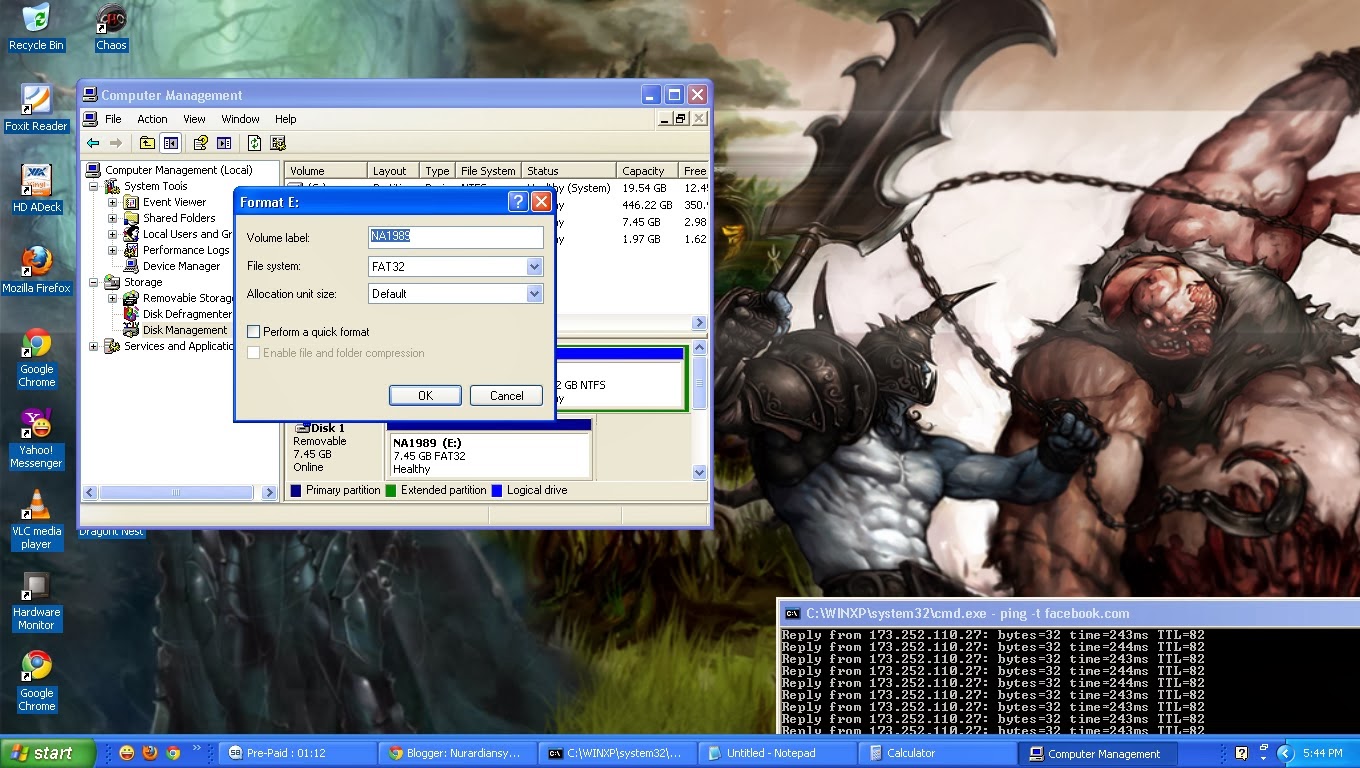Select Device Manager in the tree
Image resolution: width=1360 pixels, height=768 pixels.
(x=181, y=266)
